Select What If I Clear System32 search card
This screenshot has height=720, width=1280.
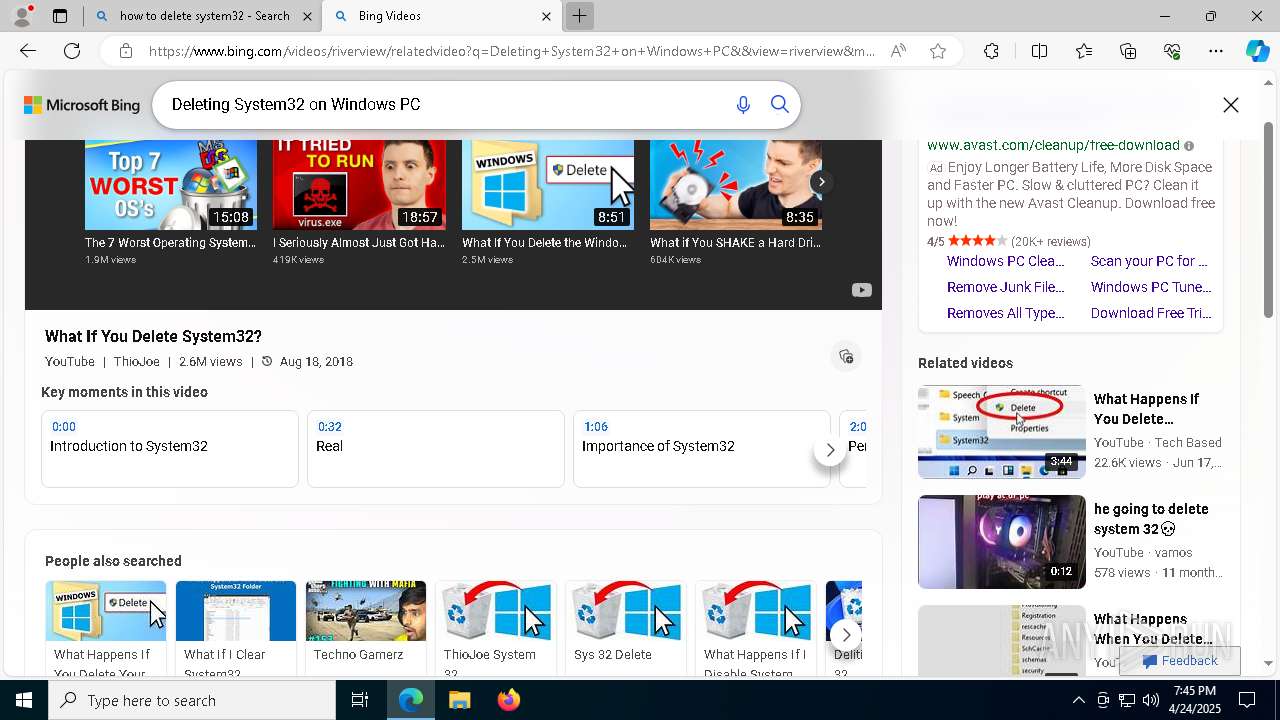(x=236, y=628)
